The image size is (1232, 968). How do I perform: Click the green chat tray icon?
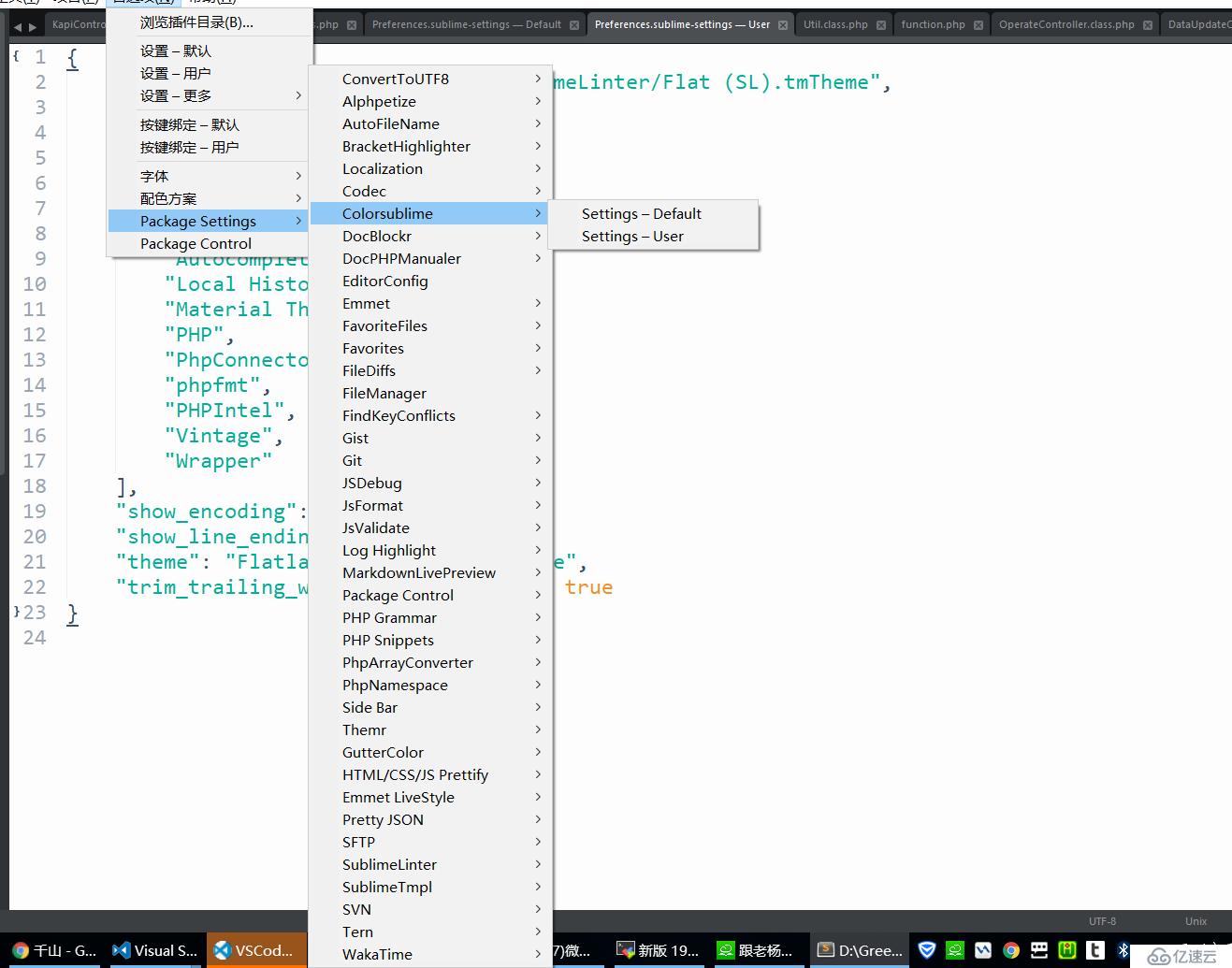pos(954,950)
